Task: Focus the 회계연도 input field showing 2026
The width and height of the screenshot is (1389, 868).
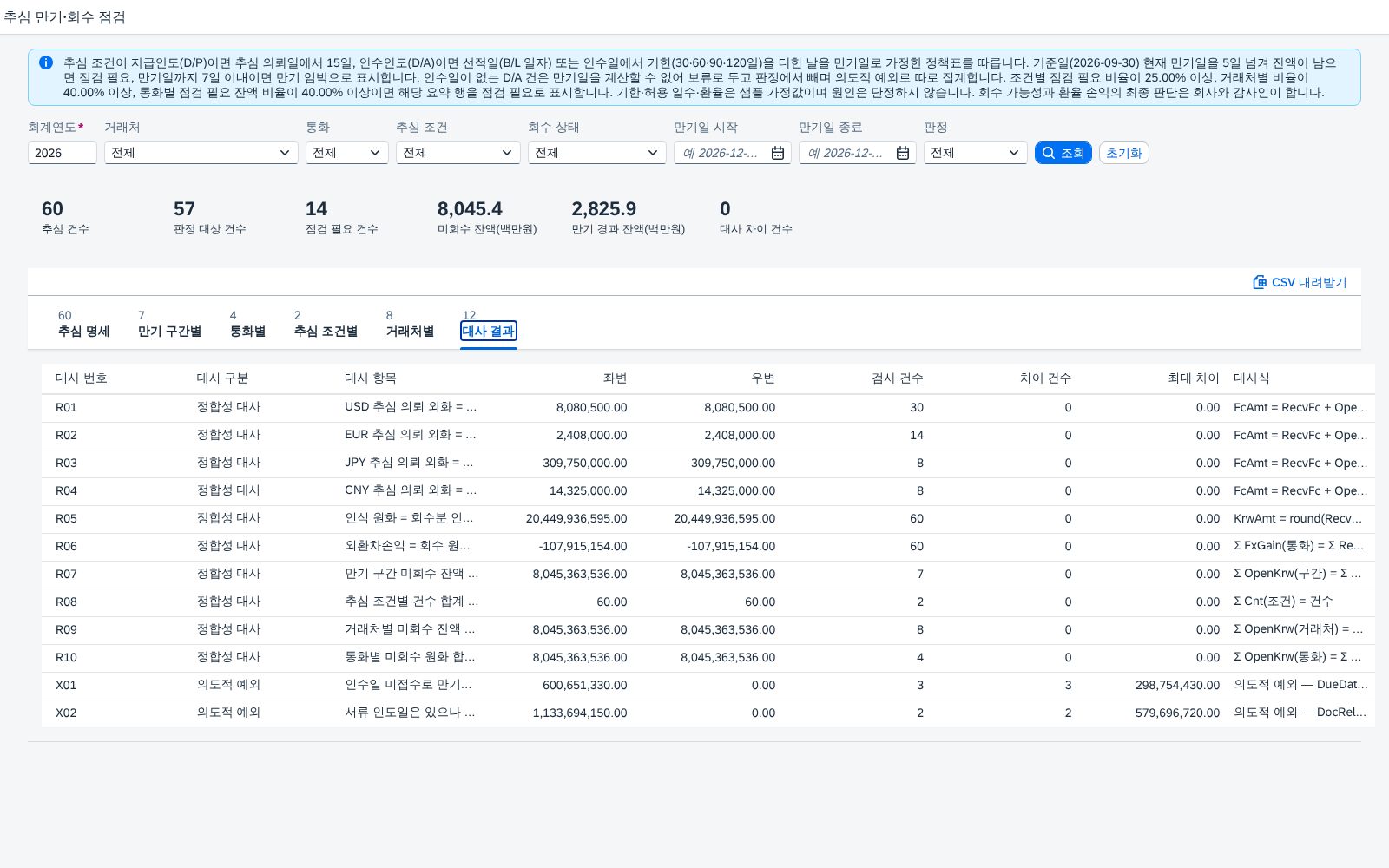Action: pos(63,153)
